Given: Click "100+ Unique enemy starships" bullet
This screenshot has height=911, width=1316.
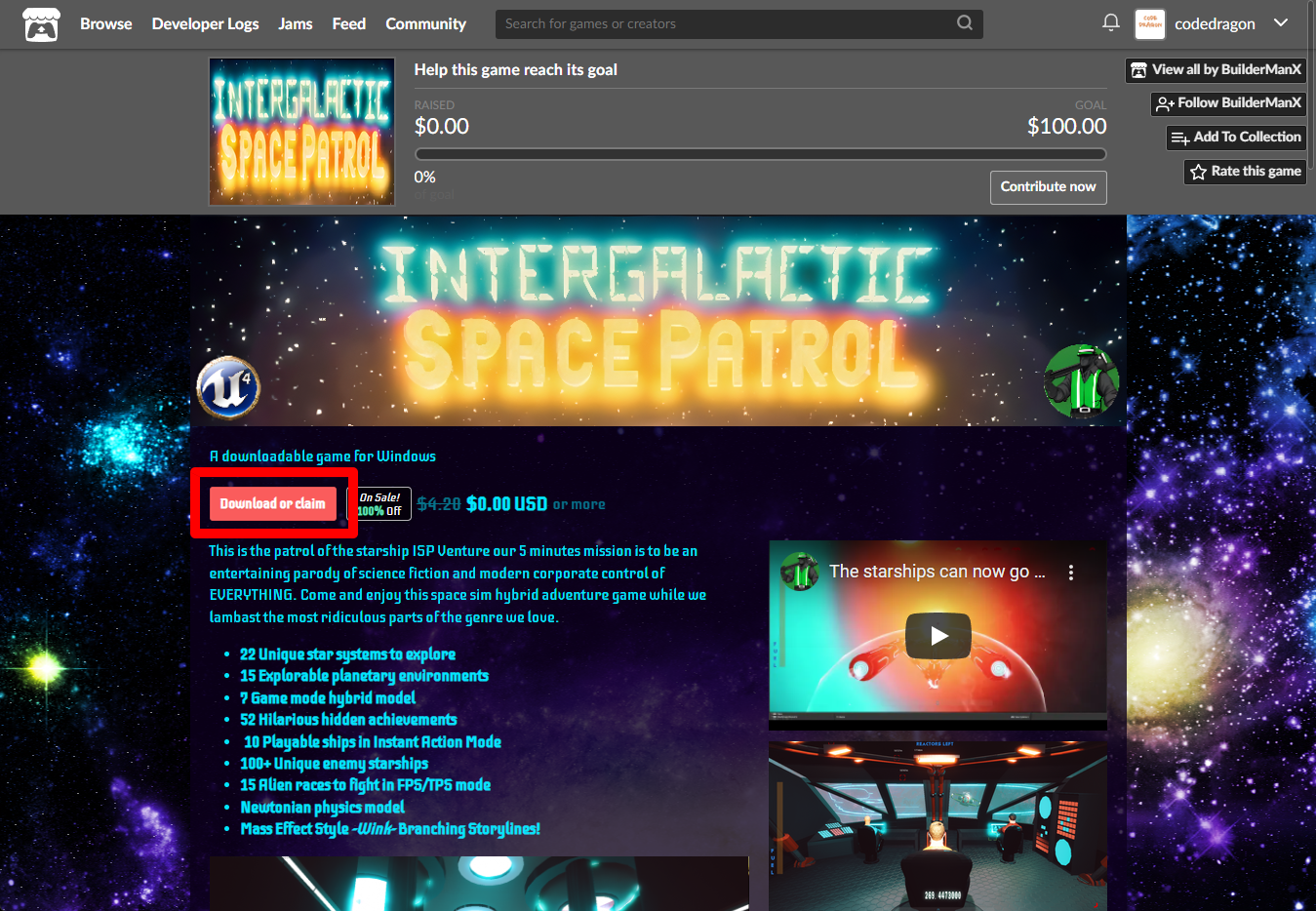Looking at the screenshot, I should tap(334, 764).
